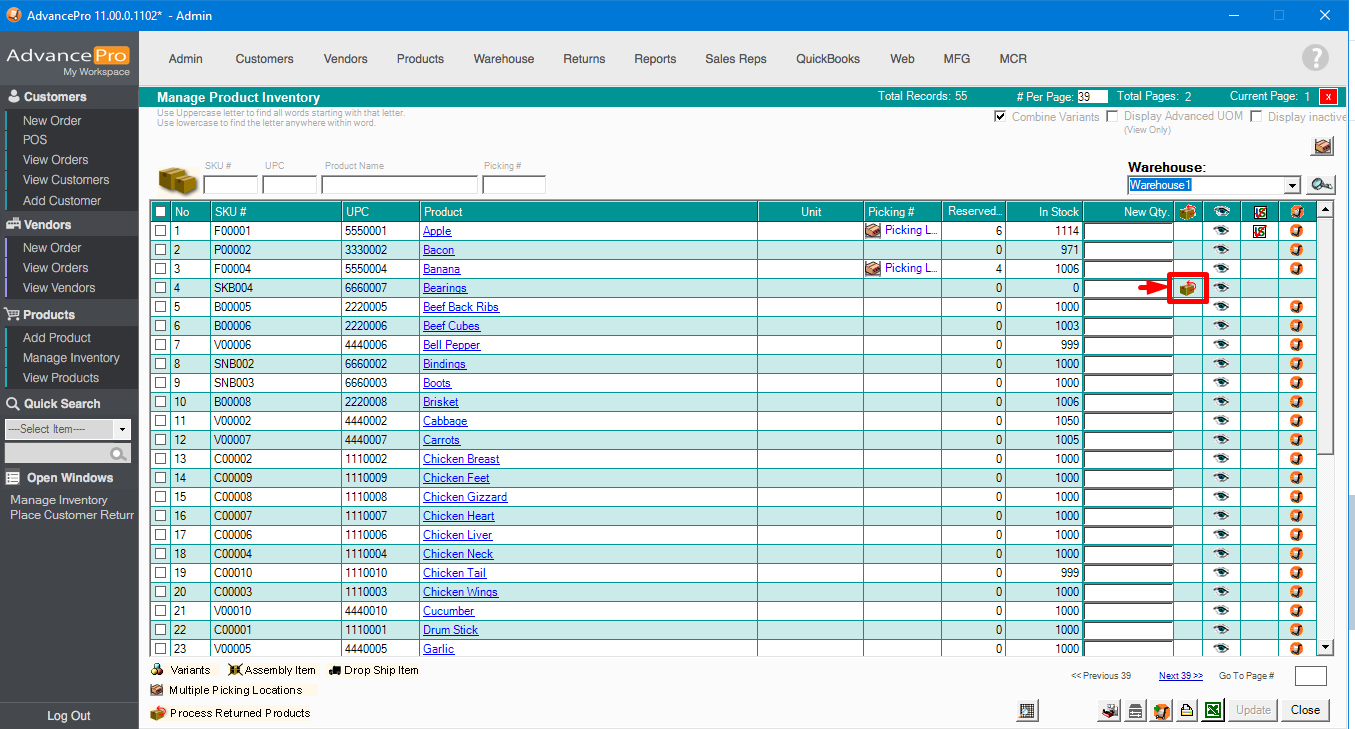
Task: Click the Chicken Breast product link
Action: tap(460, 459)
